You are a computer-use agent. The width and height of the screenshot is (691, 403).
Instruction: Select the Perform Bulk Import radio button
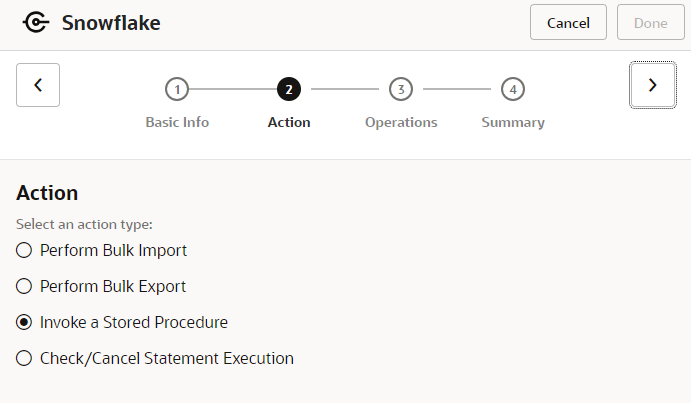click(x=24, y=250)
